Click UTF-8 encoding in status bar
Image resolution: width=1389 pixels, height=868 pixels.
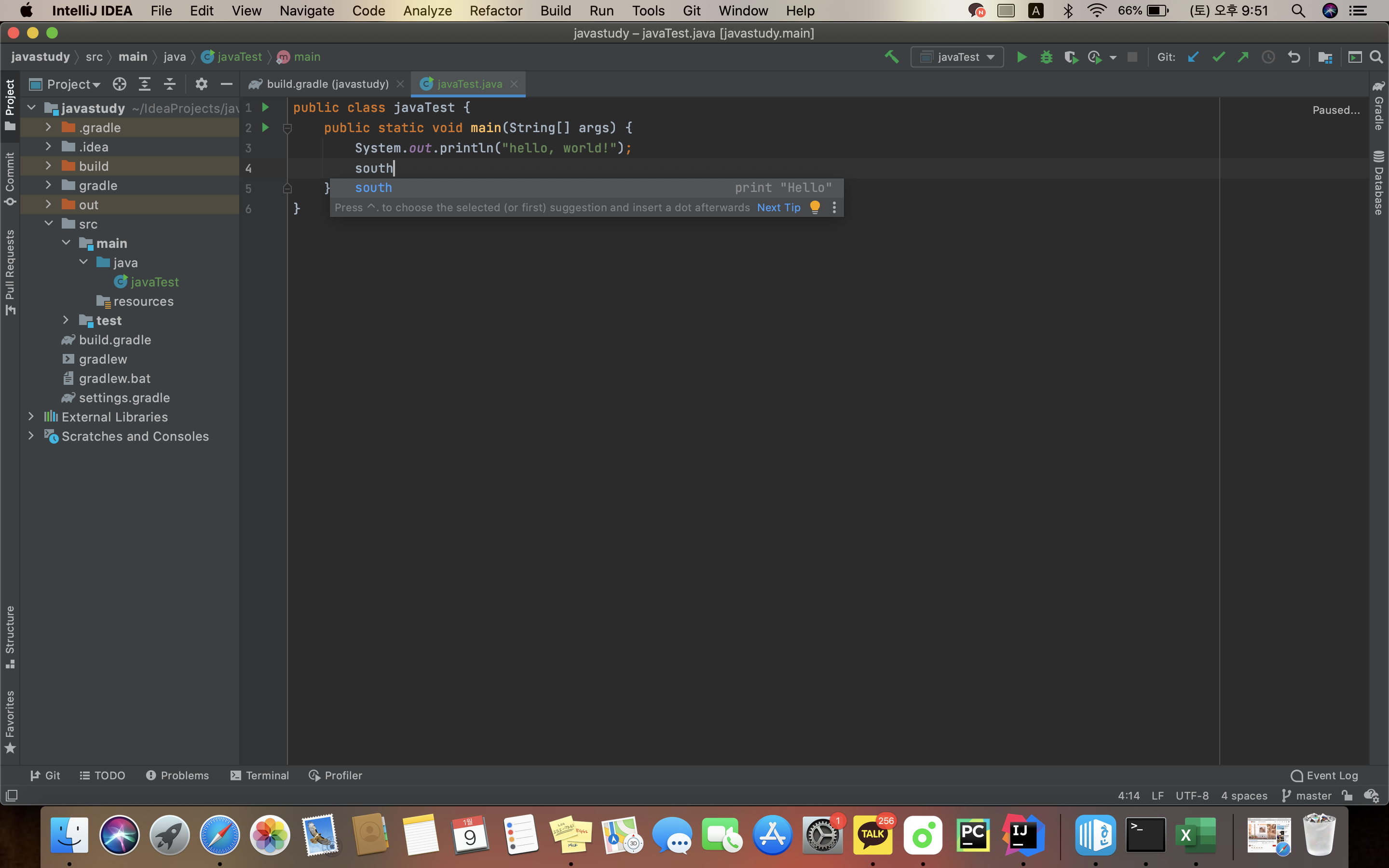1192,796
